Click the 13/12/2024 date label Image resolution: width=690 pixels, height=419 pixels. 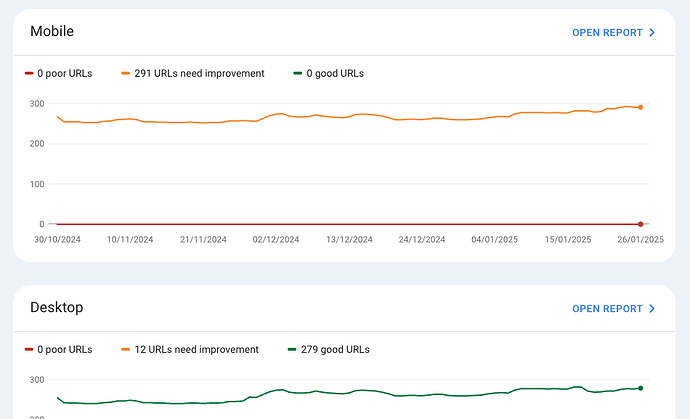tap(349, 239)
